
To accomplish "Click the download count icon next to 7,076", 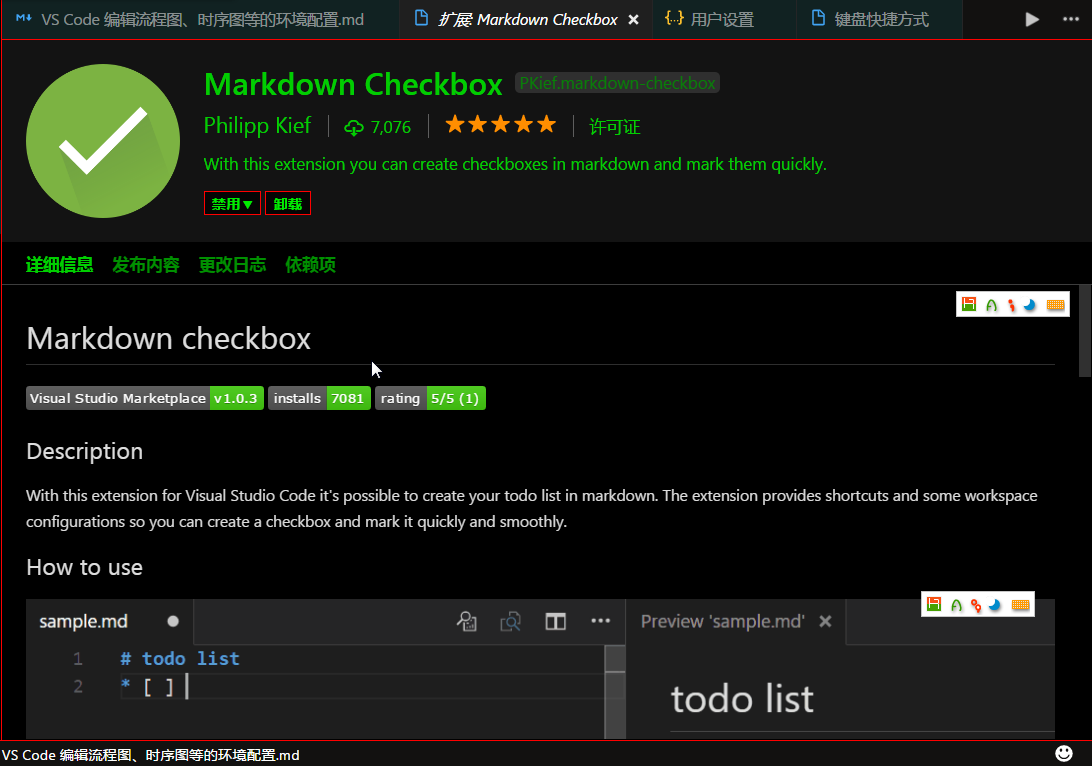I will pyautogui.click(x=356, y=126).
